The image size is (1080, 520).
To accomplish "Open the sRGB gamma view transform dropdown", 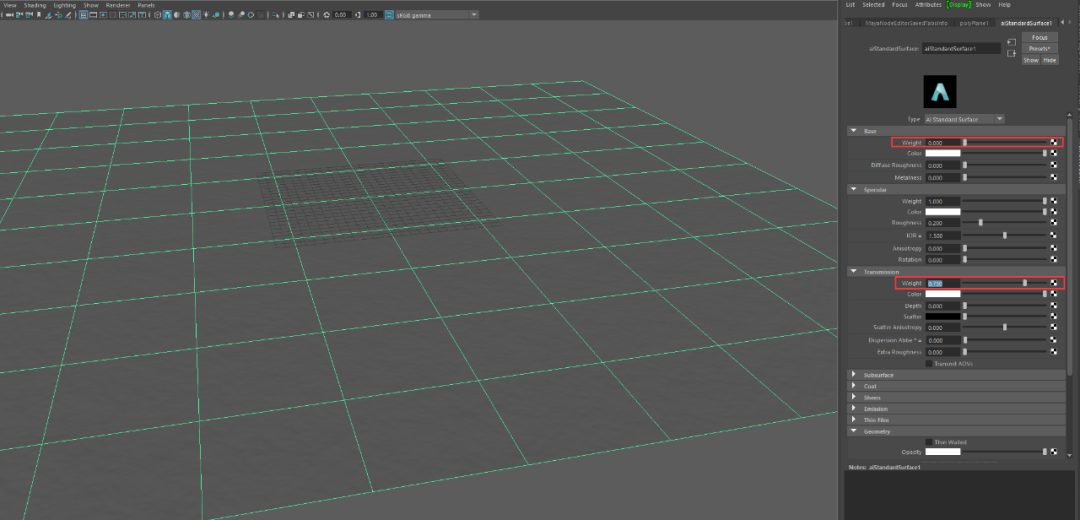I will pos(437,14).
